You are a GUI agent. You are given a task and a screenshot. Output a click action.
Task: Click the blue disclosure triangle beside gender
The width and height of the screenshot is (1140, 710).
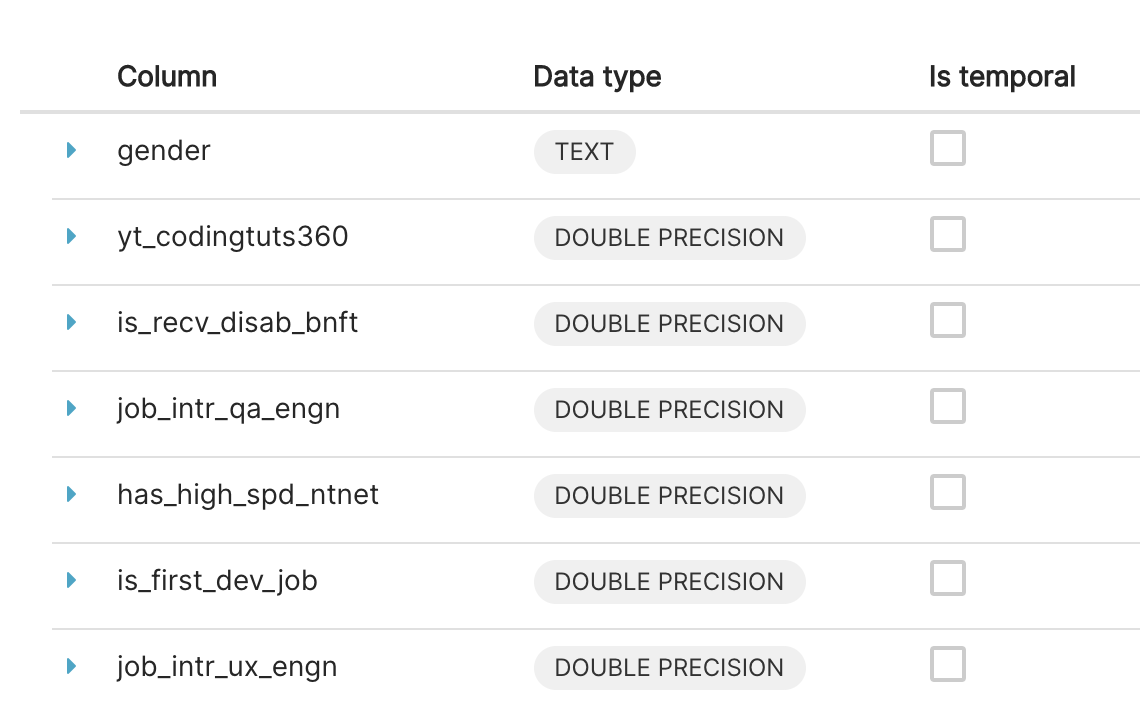coord(70,150)
